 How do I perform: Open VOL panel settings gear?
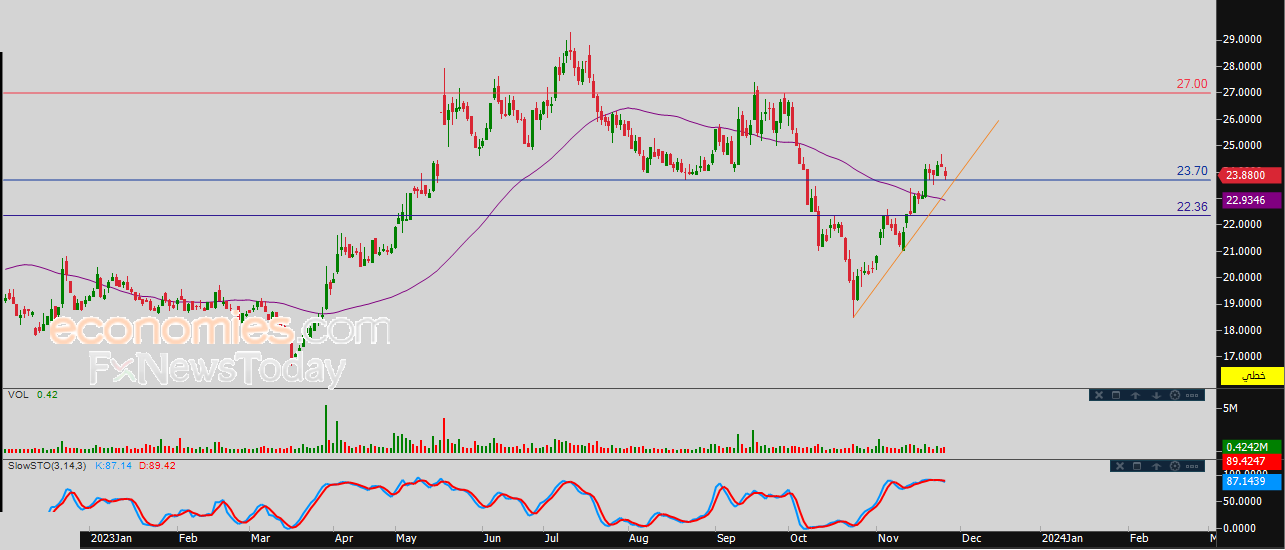(1175, 395)
